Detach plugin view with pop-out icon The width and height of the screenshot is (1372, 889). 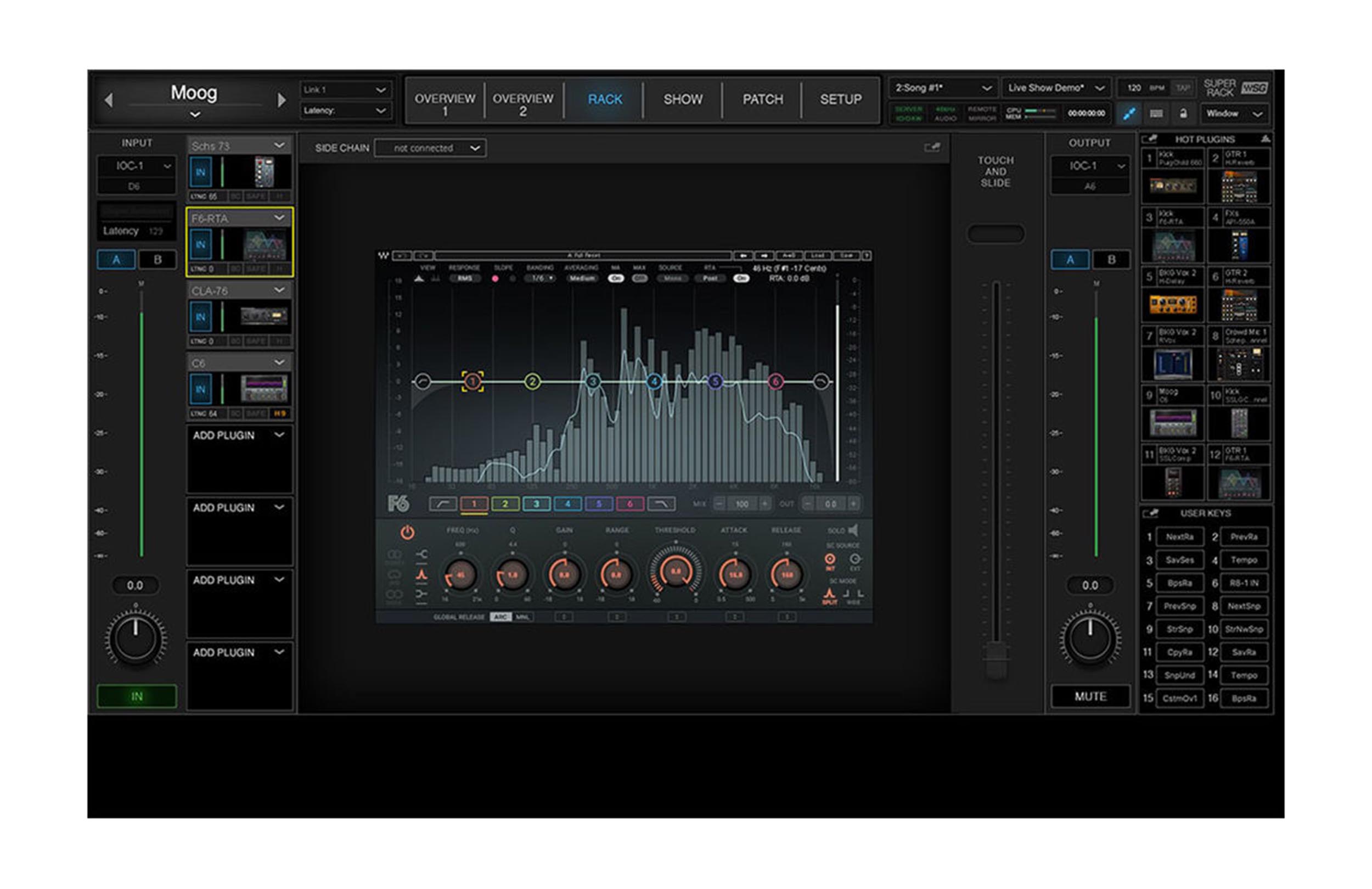pos(932,148)
